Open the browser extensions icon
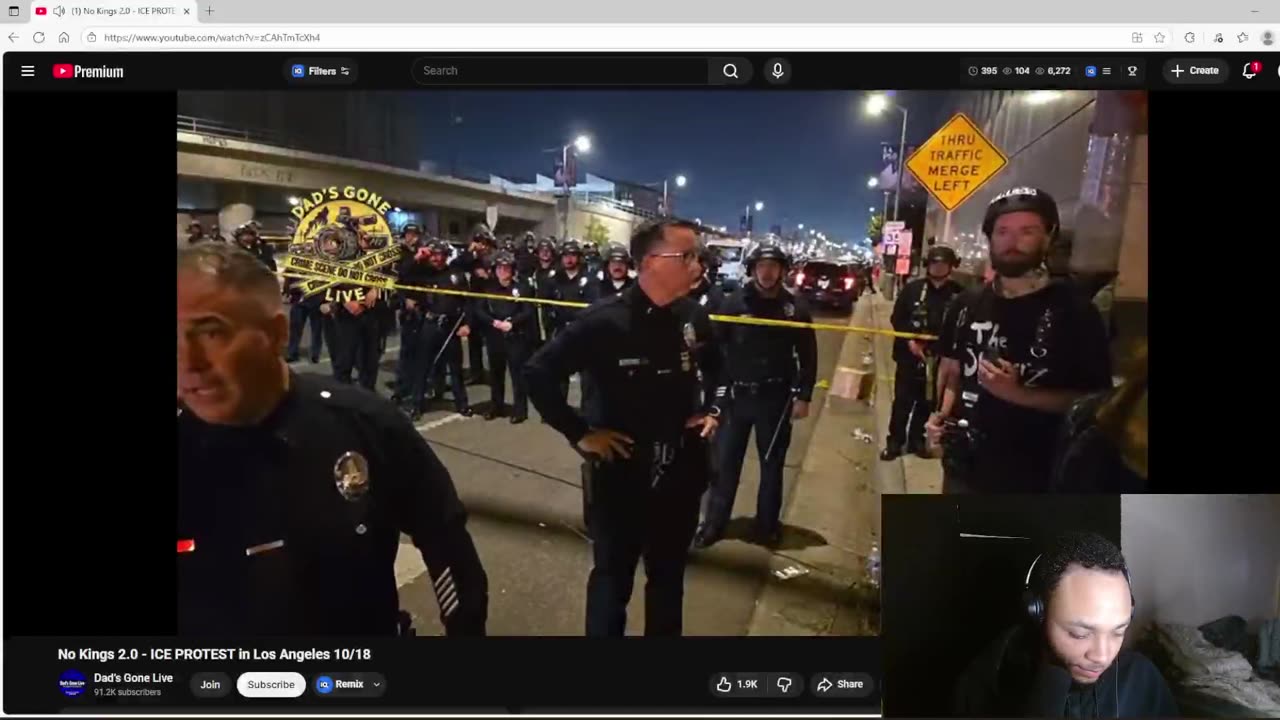The height and width of the screenshot is (720, 1280). 1189,37
